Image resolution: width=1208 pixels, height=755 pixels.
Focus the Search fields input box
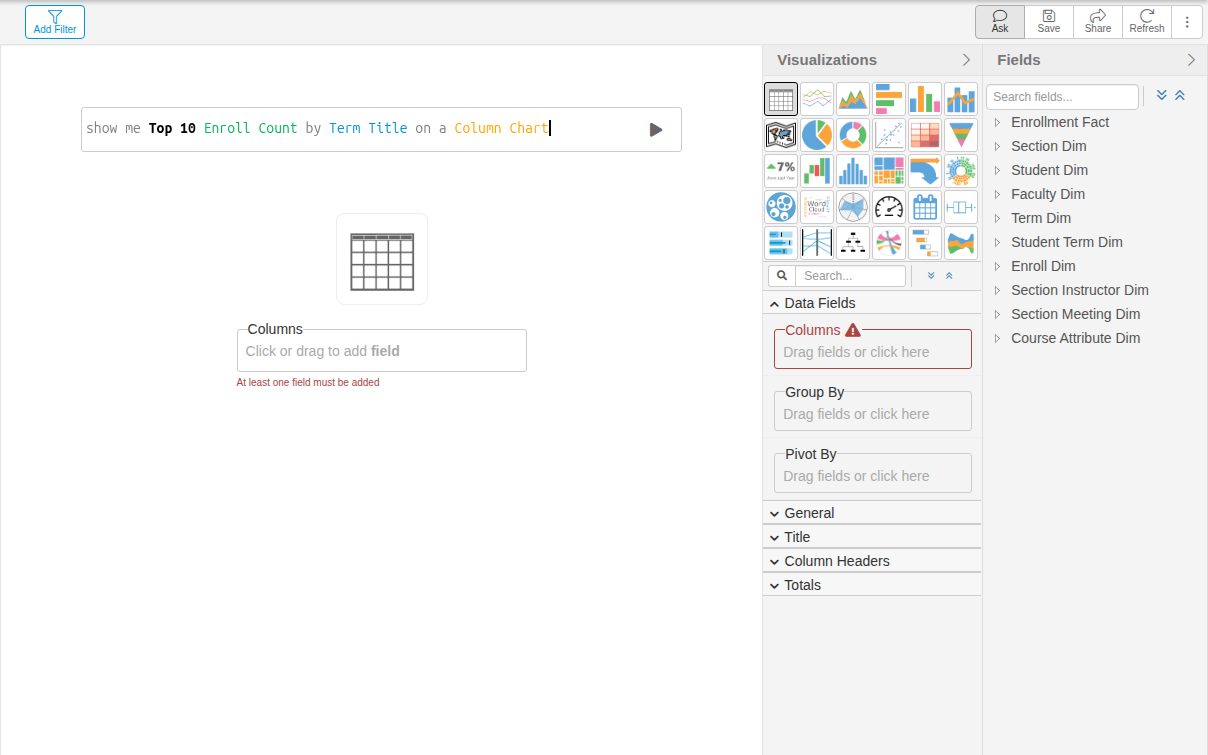click(1062, 97)
